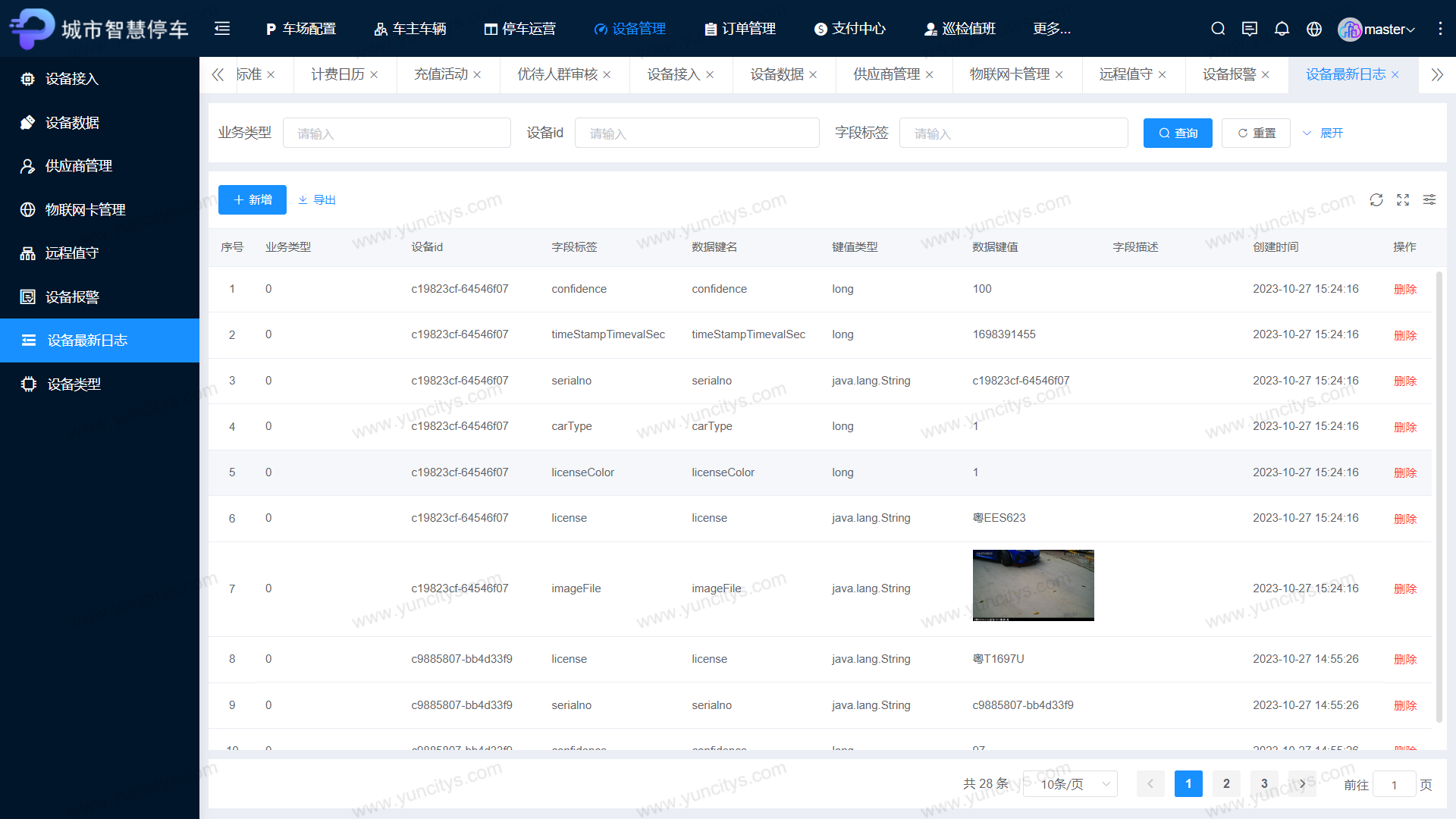Click the search magnifier icon in header
Image resolution: width=1456 pixels, height=819 pixels.
click(1218, 29)
